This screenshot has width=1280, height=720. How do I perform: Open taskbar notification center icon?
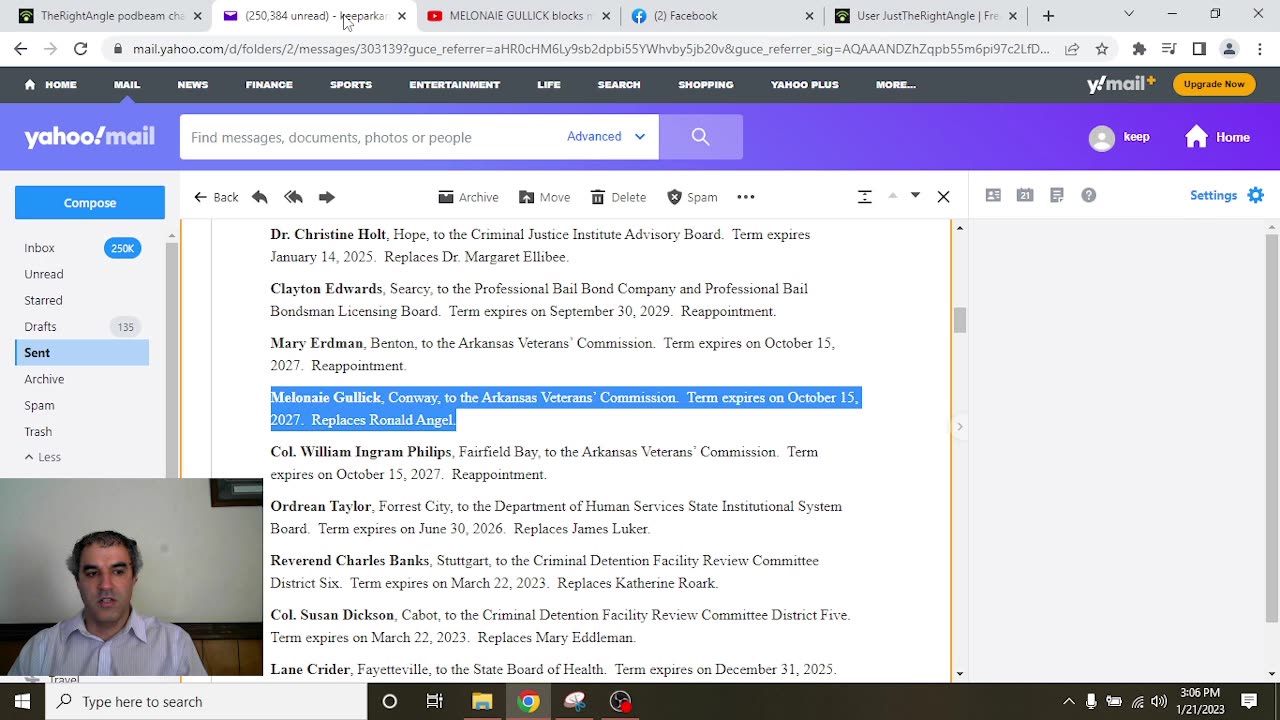click(1249, 701)
